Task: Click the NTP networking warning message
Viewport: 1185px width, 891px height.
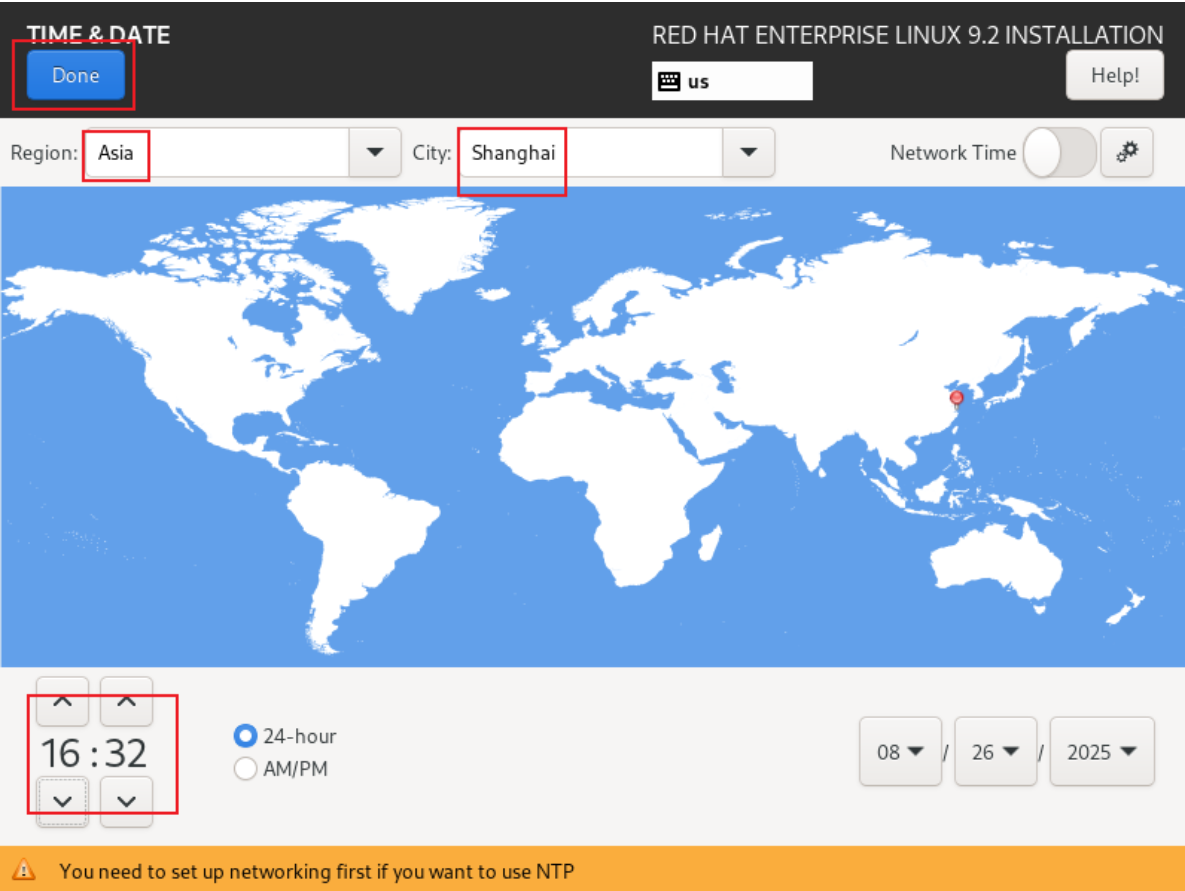Action: (317, 871)
